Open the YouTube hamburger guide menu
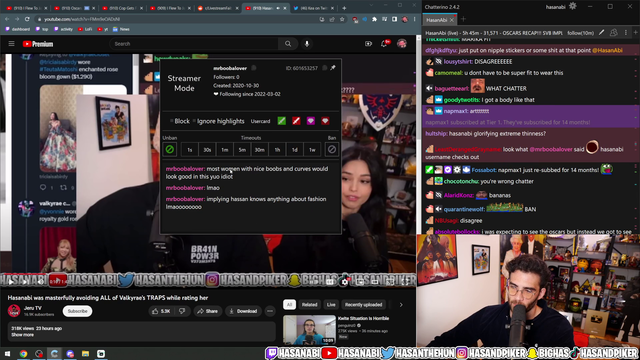The image size is (640, 360). click(x=11, y=44)
